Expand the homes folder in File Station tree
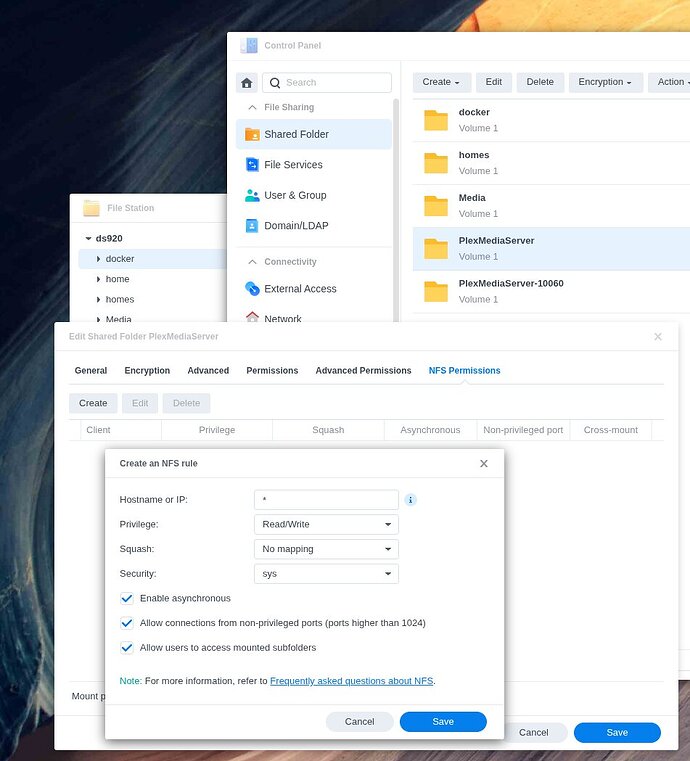690x761 pixels. coord(99,300)
